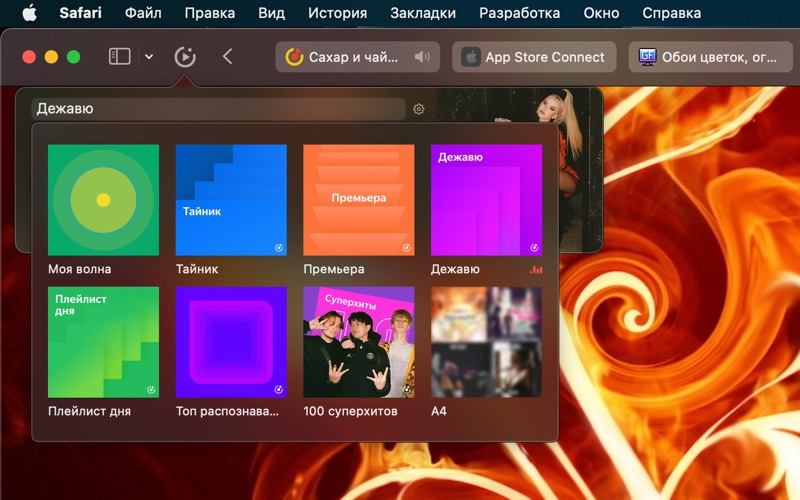Open the Топ распознава... playlist cover

coord(231,342)
